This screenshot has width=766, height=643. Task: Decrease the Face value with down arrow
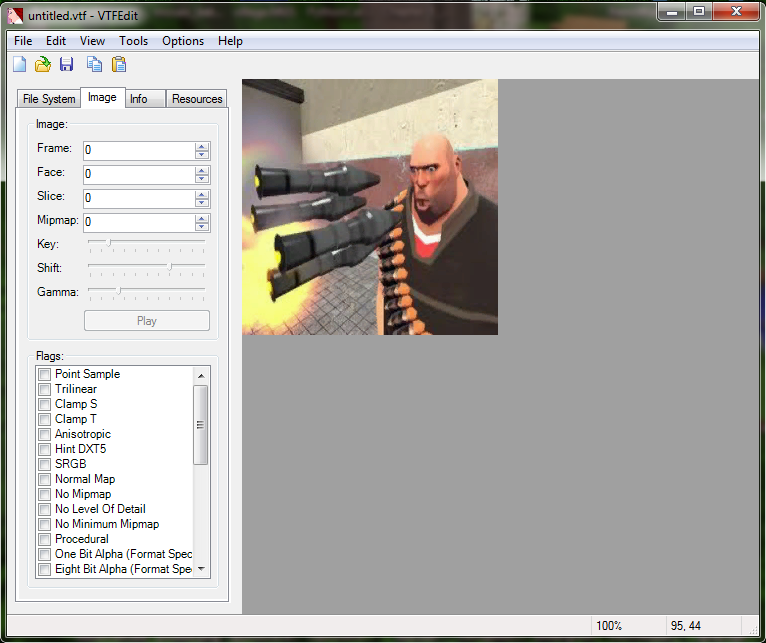pyautogui.click(x=202, y=179)
